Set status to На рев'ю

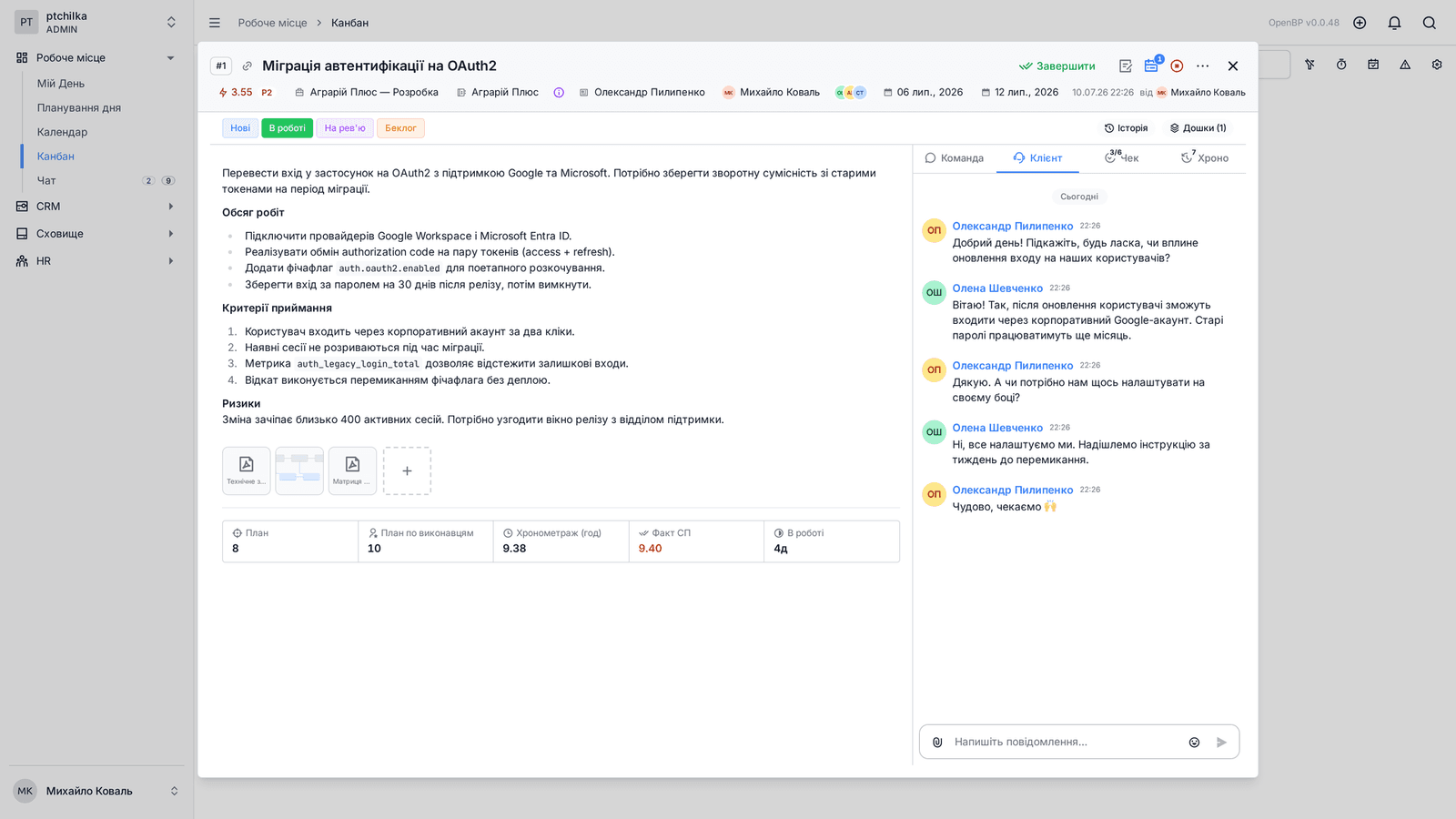345,128
